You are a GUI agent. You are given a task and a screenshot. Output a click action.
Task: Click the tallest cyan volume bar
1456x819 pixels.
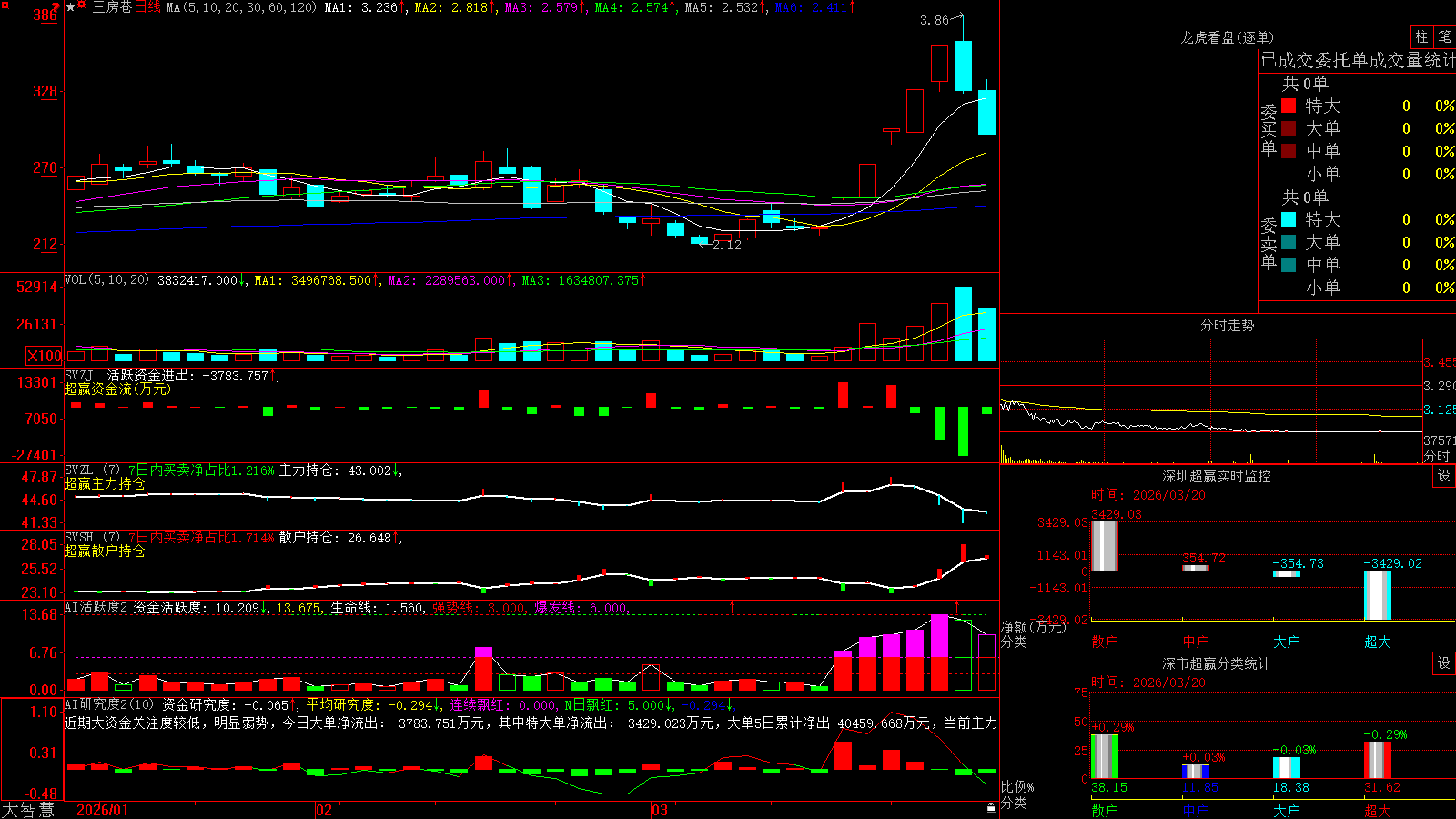point(963,324)
